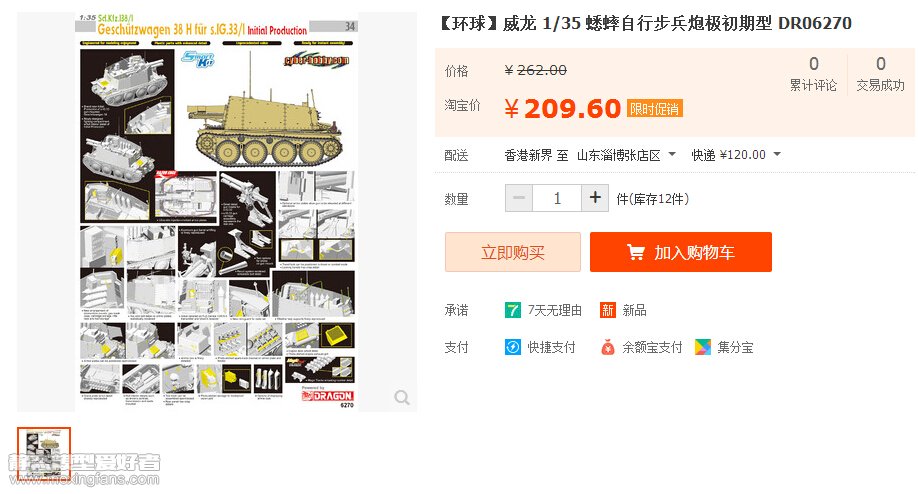This screenshot has height=494, width=918.
Task: Click the shopping cart icon
Action: click(635, 252)
